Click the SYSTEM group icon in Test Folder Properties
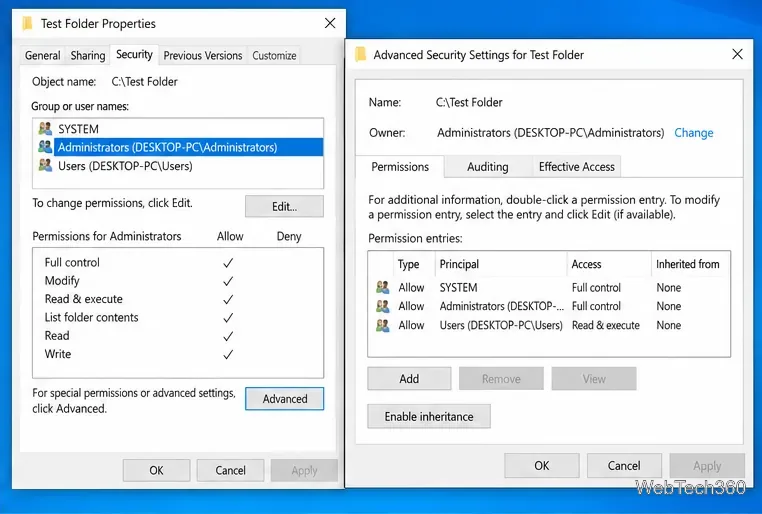The height and width of the screenshot is (514, 762). click(45, 129)
